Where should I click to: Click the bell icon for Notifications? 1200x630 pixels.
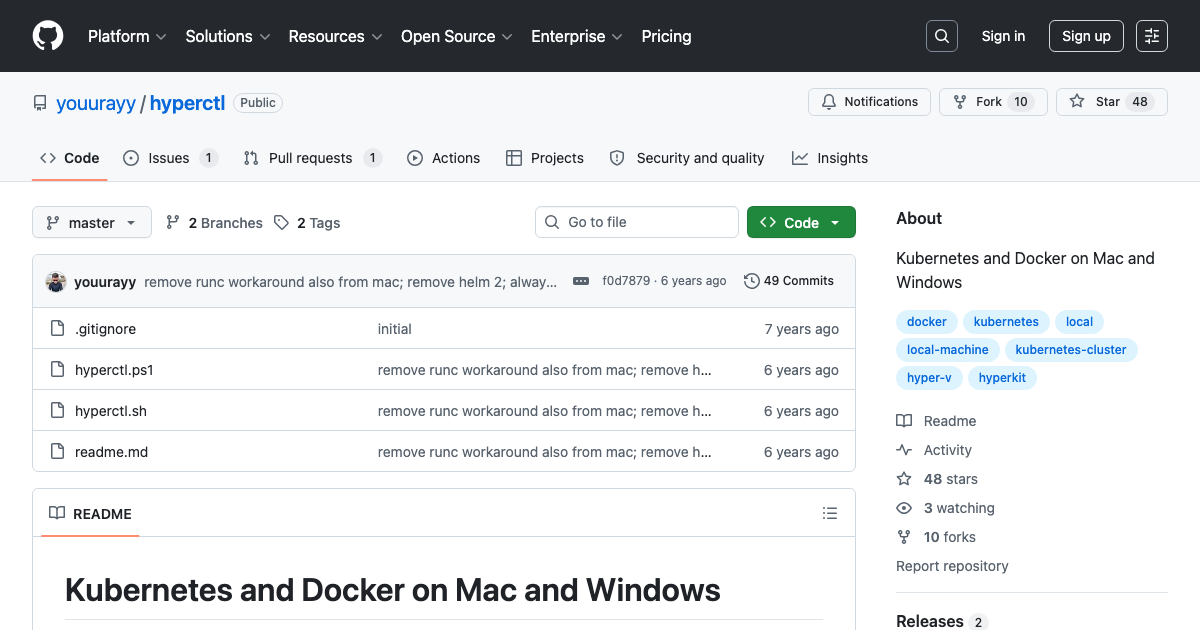tap(829, 102)
